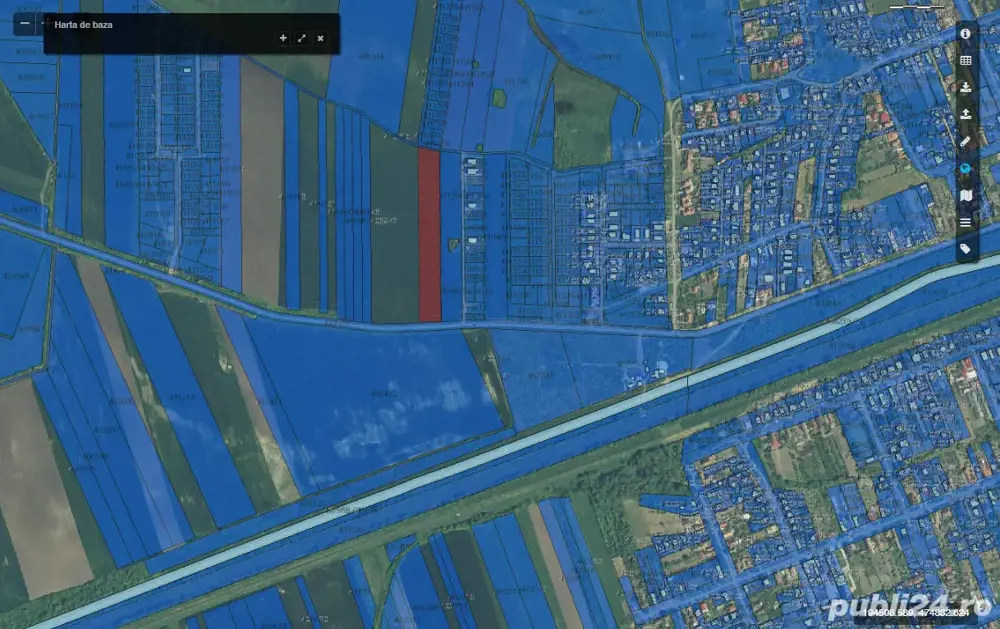Select the ruler measure tool

pyautogui.click(x=966, y=141)
